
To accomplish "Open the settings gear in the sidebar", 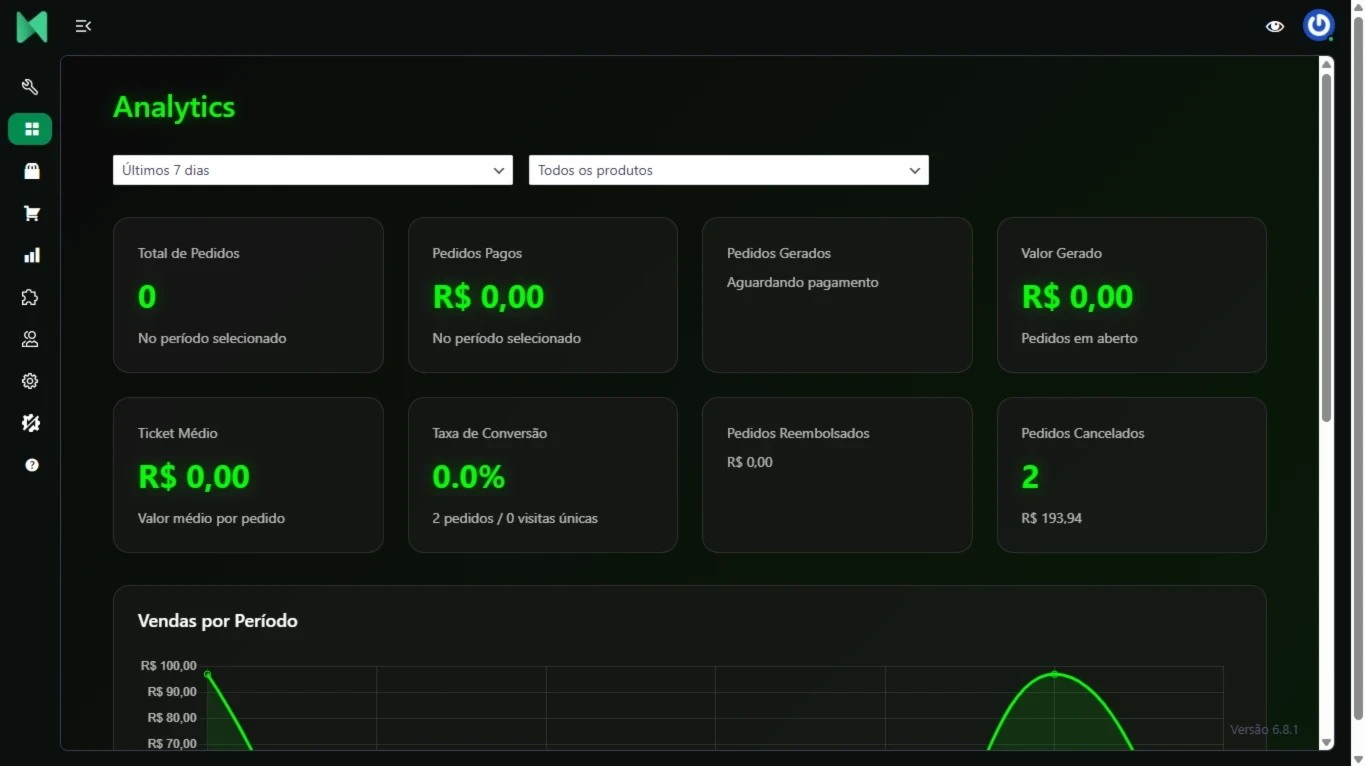I will [x=30, y=381].
